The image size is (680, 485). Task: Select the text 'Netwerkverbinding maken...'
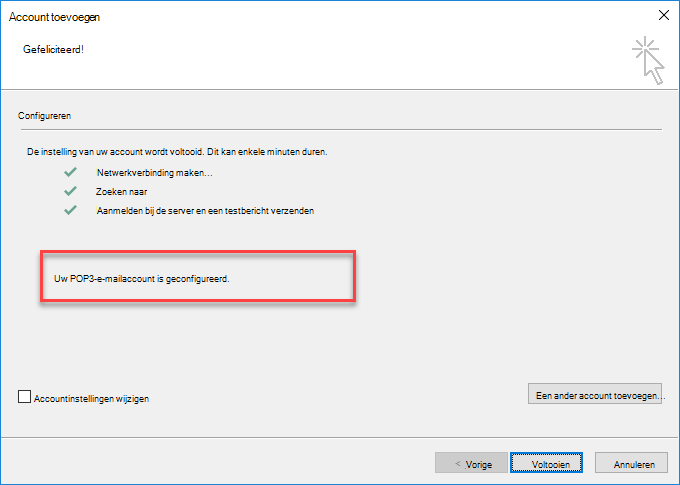pyautogui.click(x=154, y=173)
